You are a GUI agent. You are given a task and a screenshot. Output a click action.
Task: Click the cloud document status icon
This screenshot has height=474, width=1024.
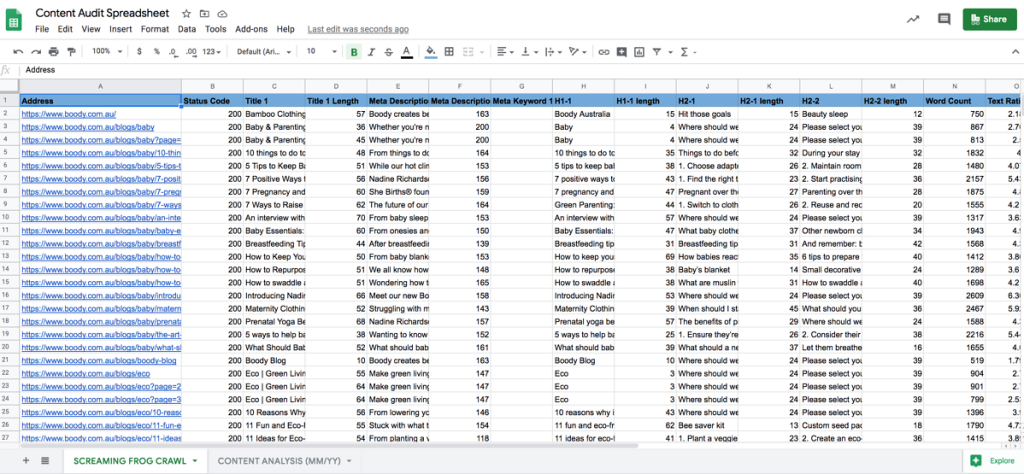pos(222,14)
